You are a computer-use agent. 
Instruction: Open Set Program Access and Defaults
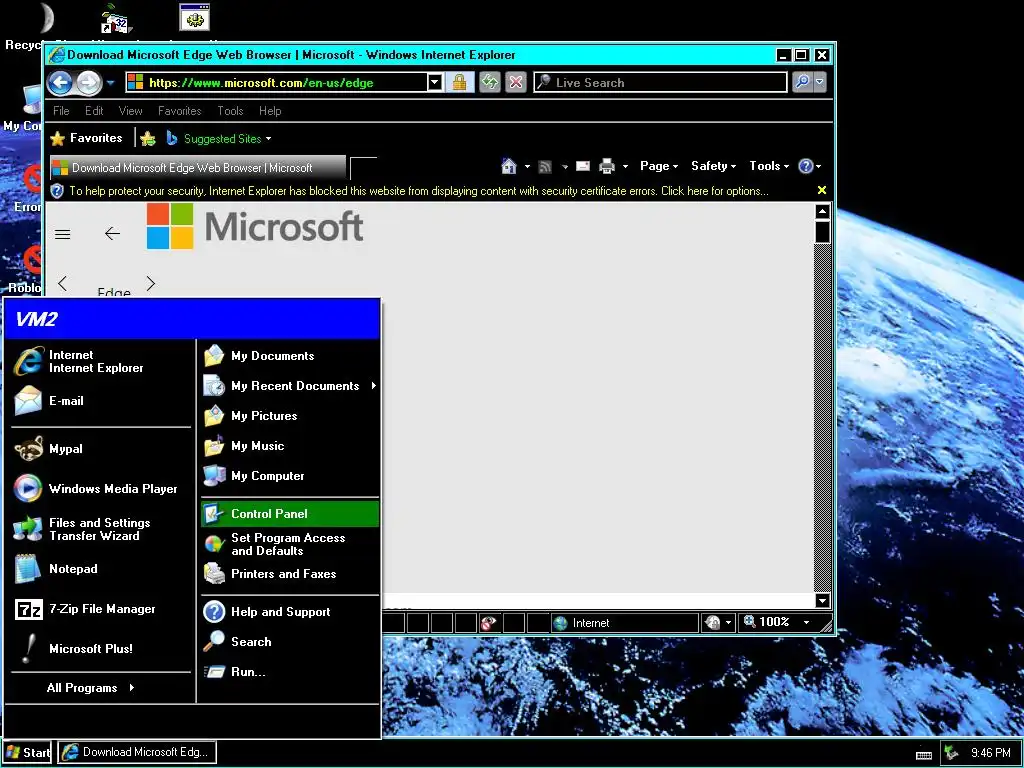pos(290,544)
